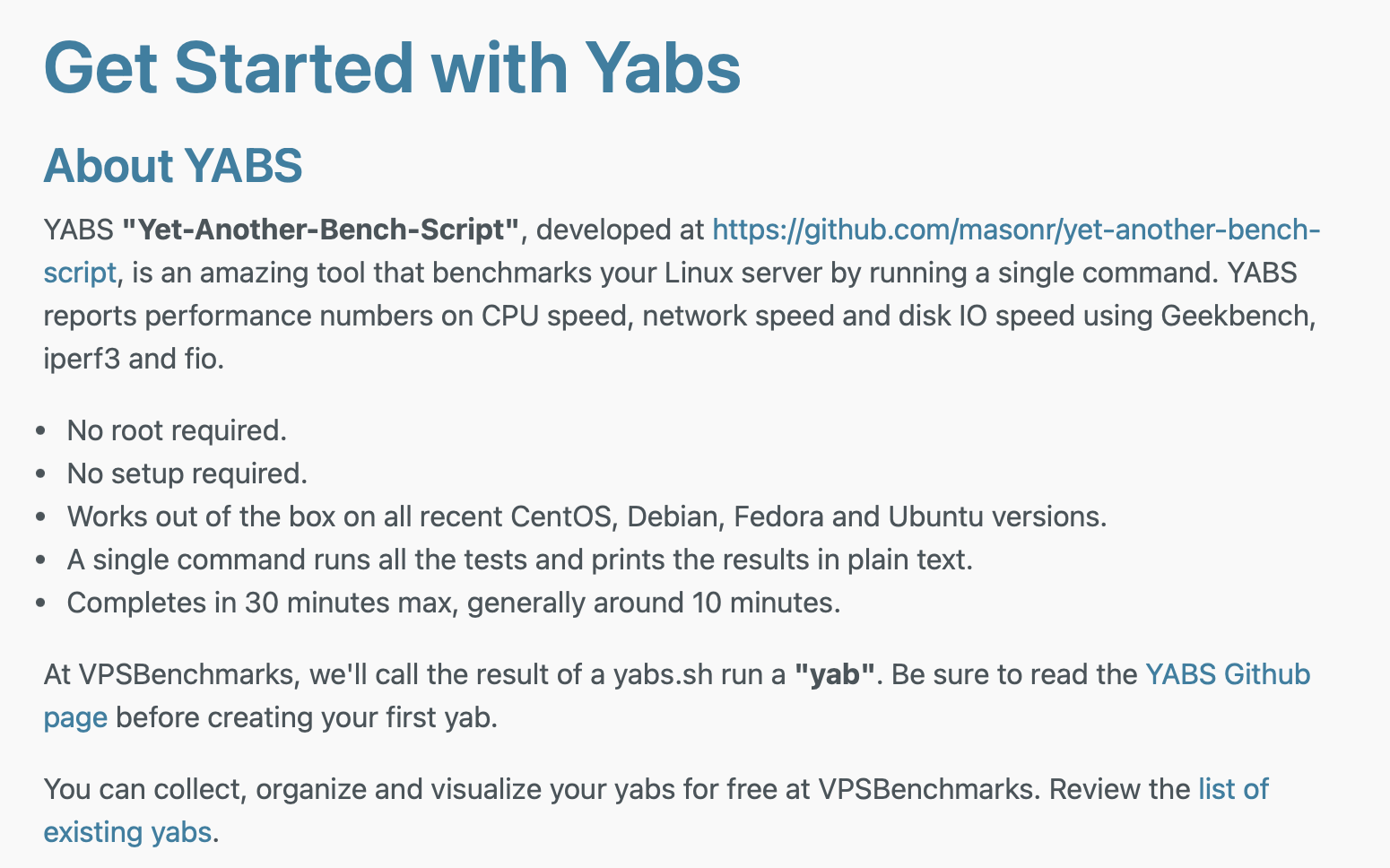
Task: Click the "About YABS" section heading
Action: [173, 166]
